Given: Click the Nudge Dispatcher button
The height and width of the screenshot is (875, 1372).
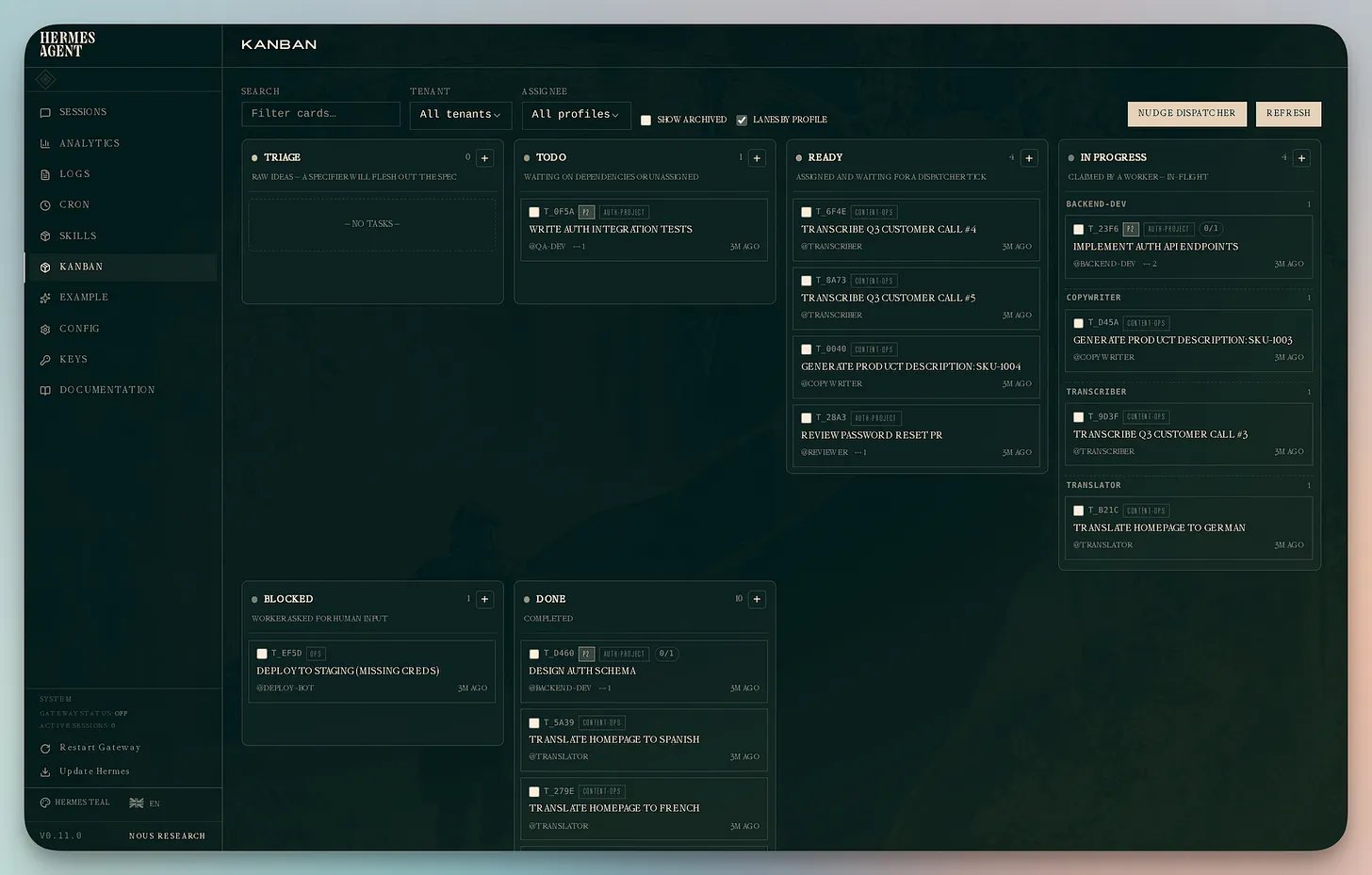Looking at the screenshot, I should (x=1186, y=113).
